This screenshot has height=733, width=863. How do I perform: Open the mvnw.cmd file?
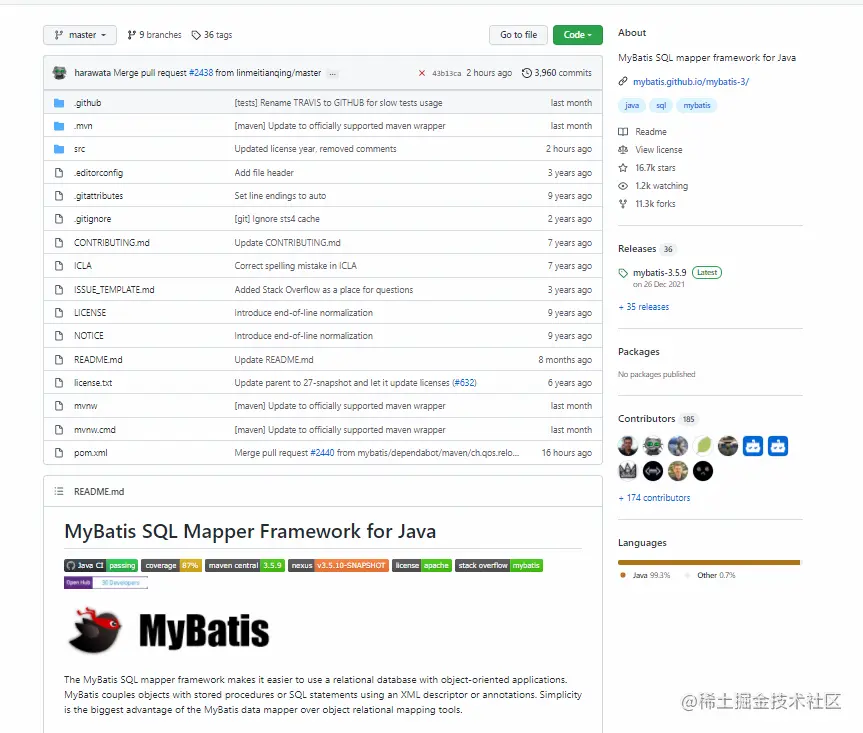[x=95, y=430]
